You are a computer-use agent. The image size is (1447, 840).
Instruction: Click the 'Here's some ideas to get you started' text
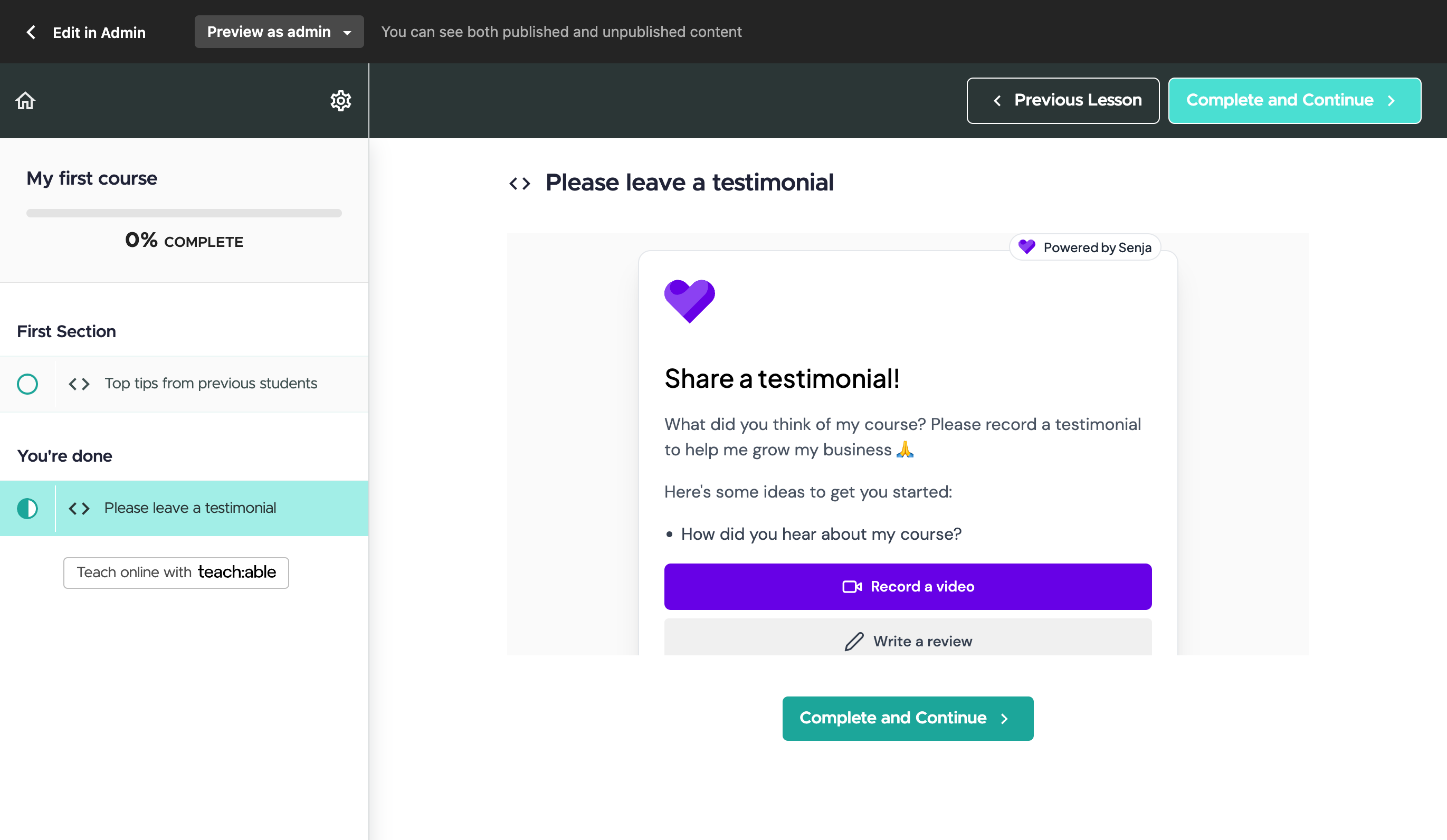[808, 492]
